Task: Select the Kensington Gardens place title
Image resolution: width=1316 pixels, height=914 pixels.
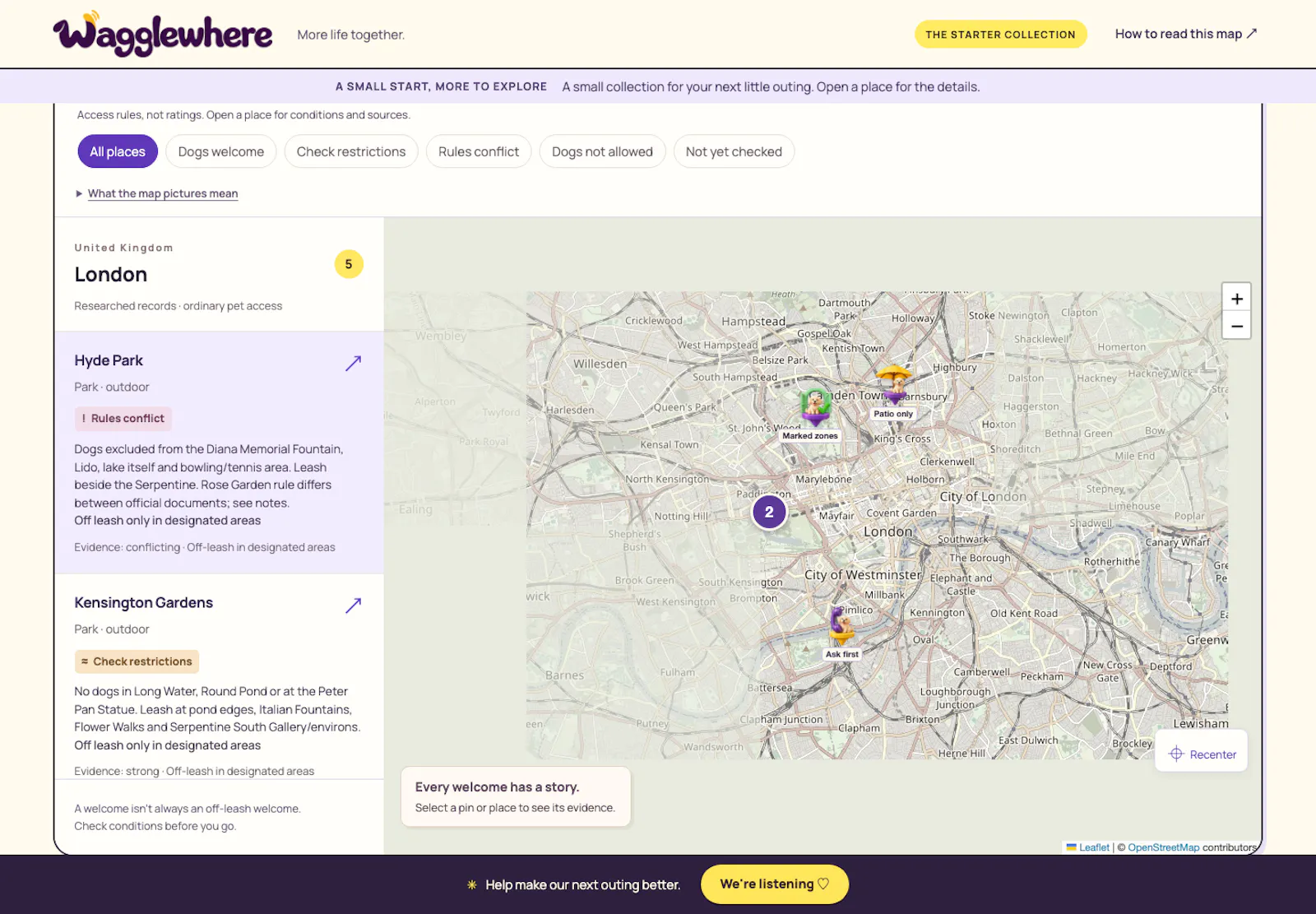Action: click(x=143, y=603)
